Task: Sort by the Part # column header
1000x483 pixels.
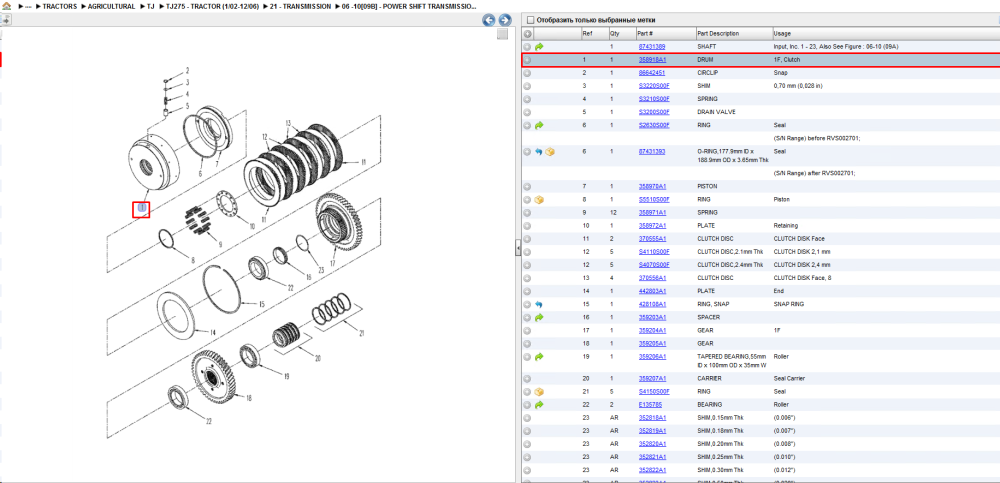Action: (x=645, y=33)
